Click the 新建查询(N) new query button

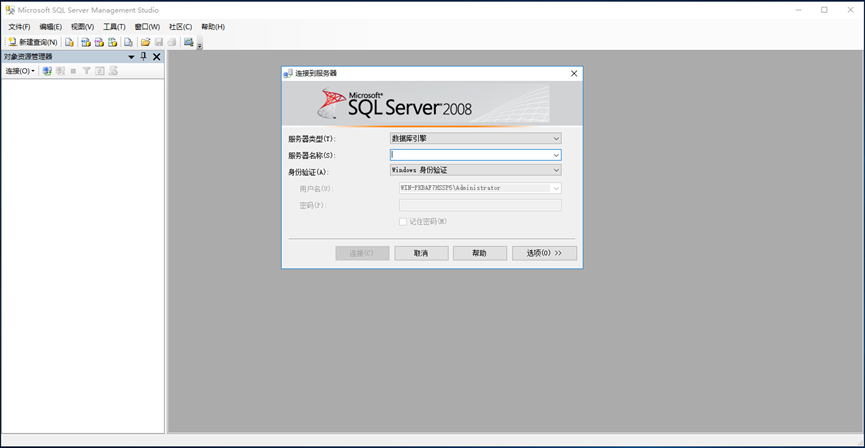[x=33, y=42]
